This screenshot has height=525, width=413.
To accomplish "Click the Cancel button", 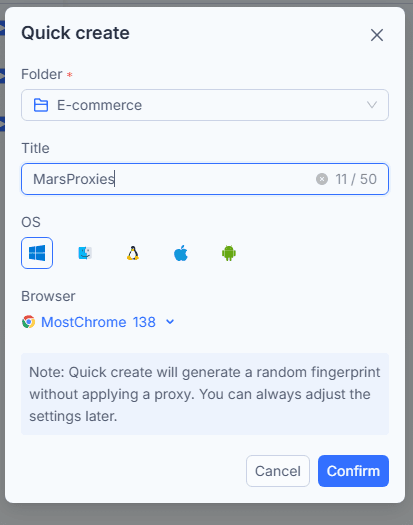I will click(x=278, y=471).
